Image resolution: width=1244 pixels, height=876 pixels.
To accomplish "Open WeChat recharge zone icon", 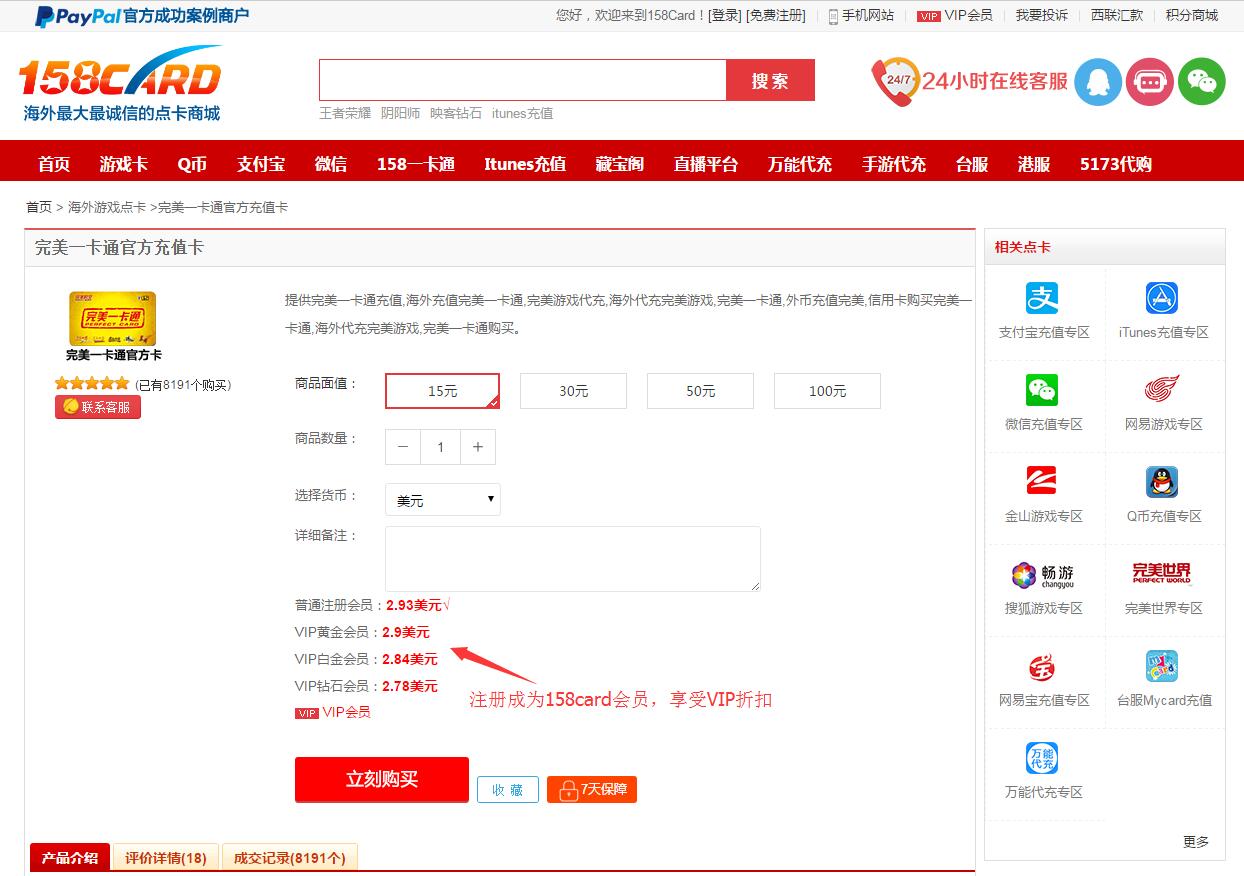I will pos(1042,390).
